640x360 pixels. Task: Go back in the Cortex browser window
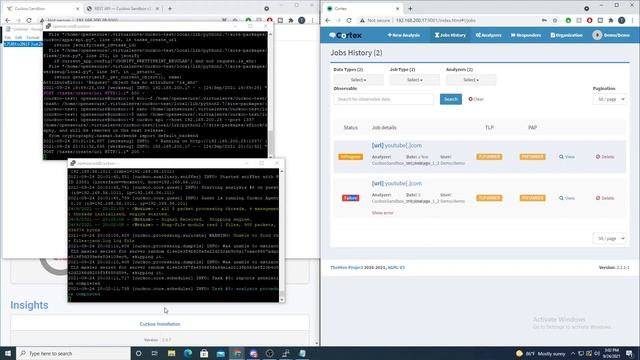pyautogui.click(x=328, y=20)
